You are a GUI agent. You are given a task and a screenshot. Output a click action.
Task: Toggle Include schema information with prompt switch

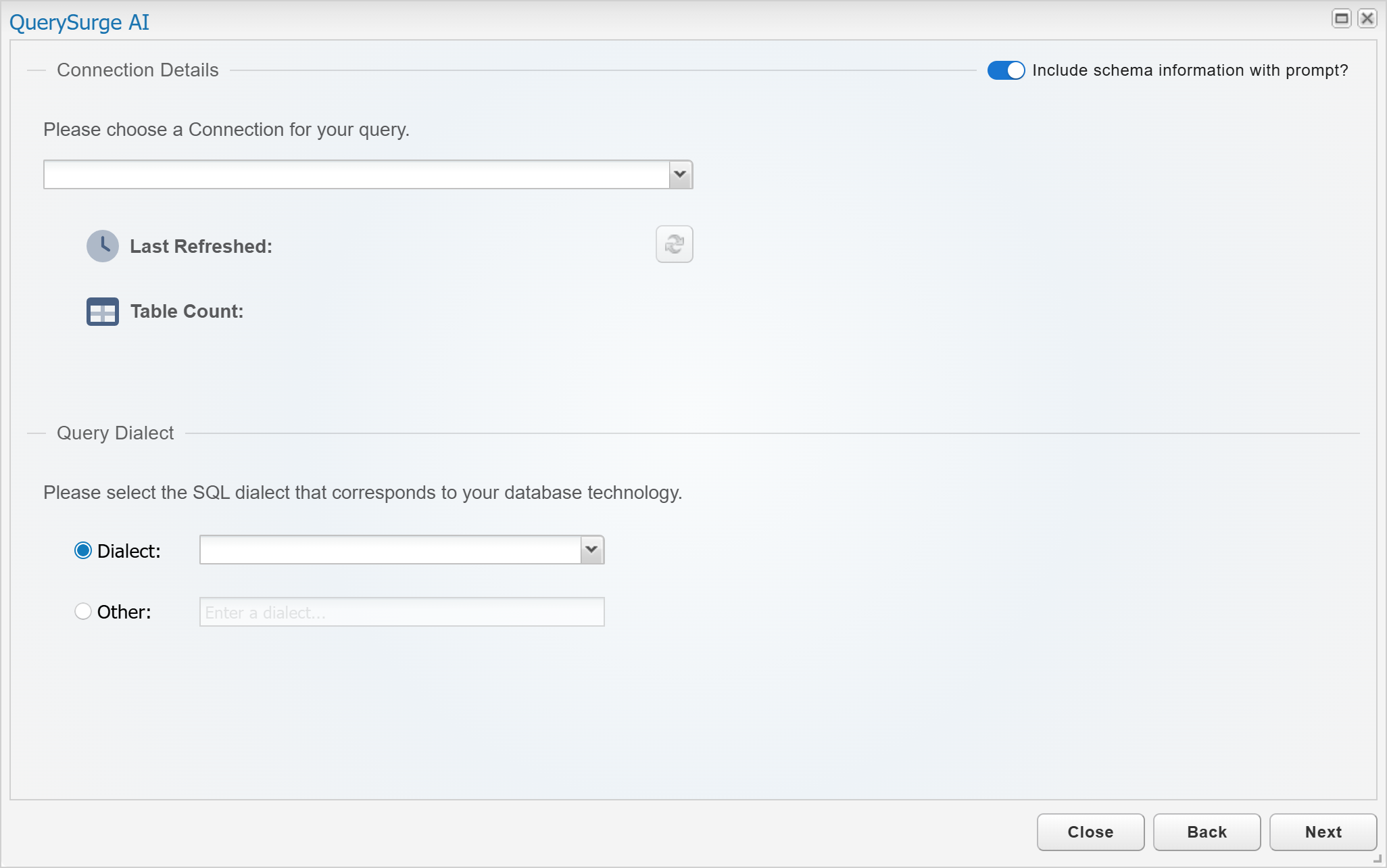click(1006, 70)
